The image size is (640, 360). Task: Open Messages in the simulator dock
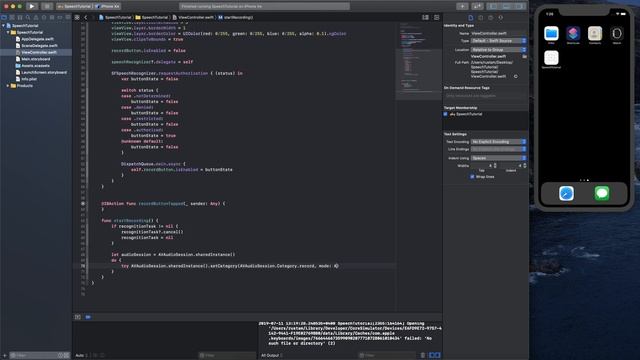click(x=602, y=193)
